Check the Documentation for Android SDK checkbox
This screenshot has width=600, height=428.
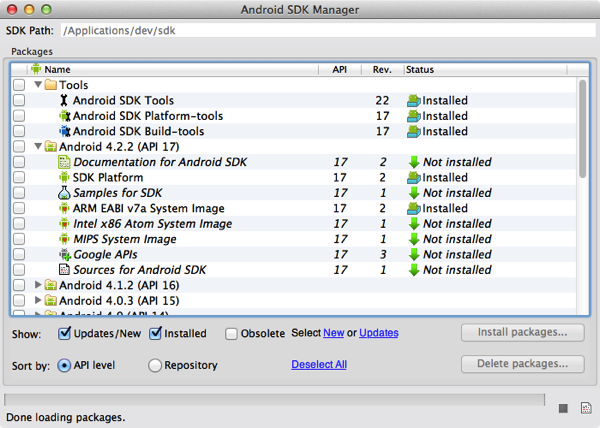tap(19, 162)
